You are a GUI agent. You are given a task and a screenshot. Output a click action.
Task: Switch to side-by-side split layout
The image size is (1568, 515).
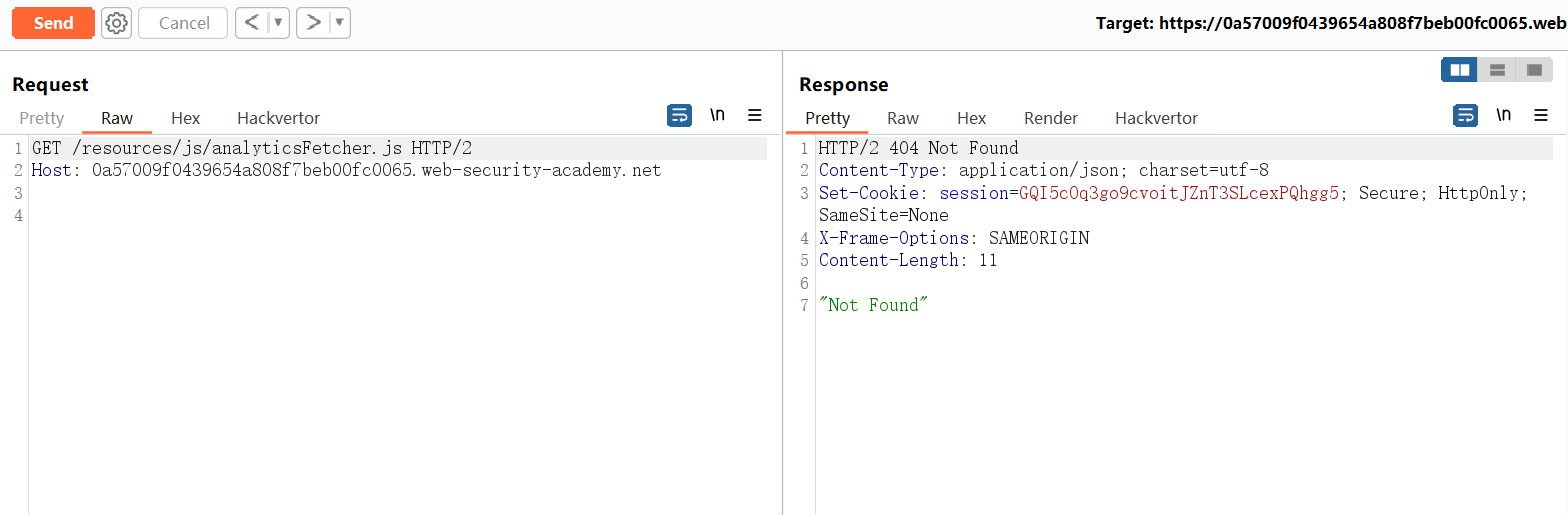1459,70
